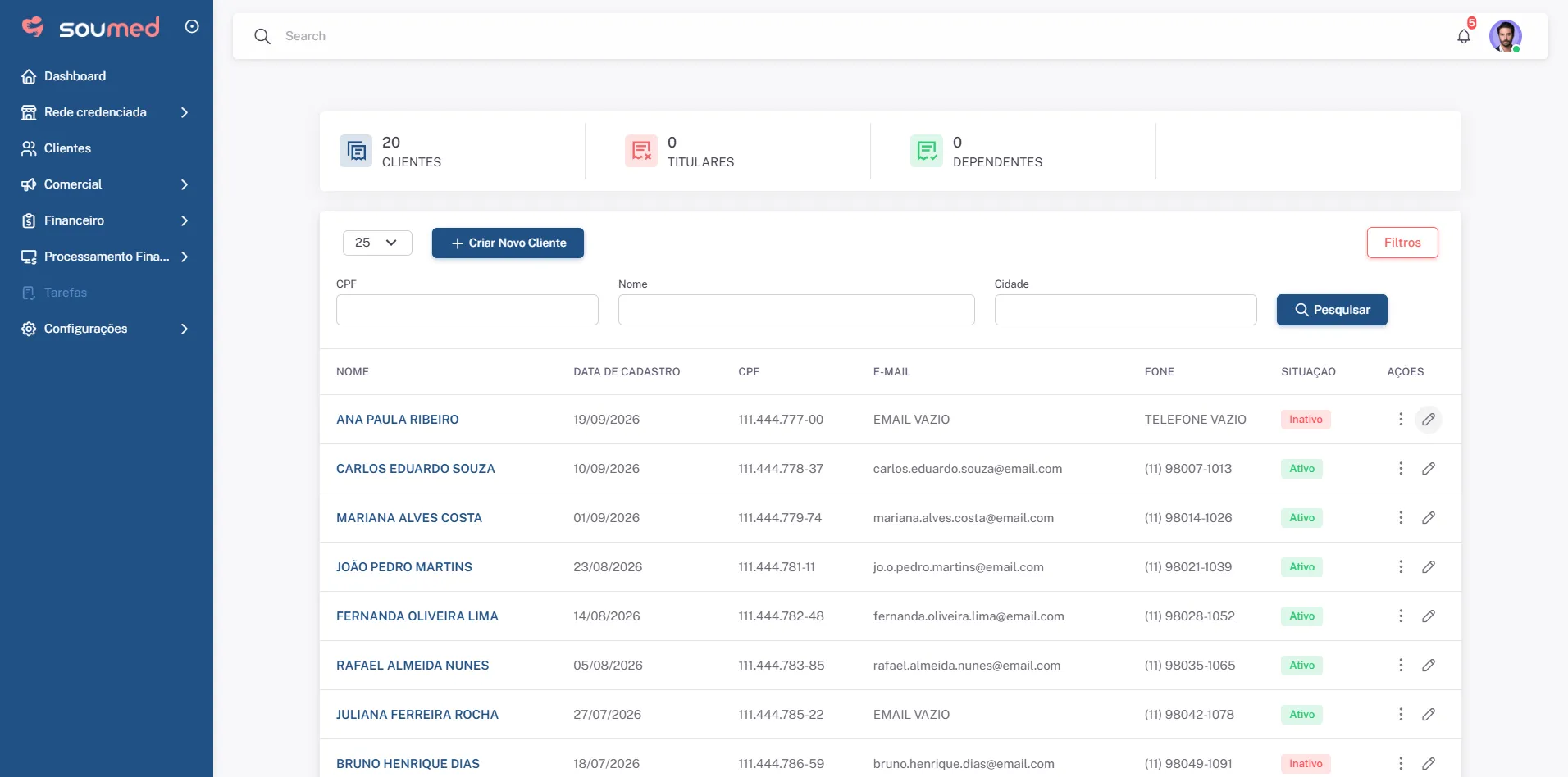The image size is (1568, 777).
Task: Select Clientes in the sidebar
Action: tap(107, 148)
